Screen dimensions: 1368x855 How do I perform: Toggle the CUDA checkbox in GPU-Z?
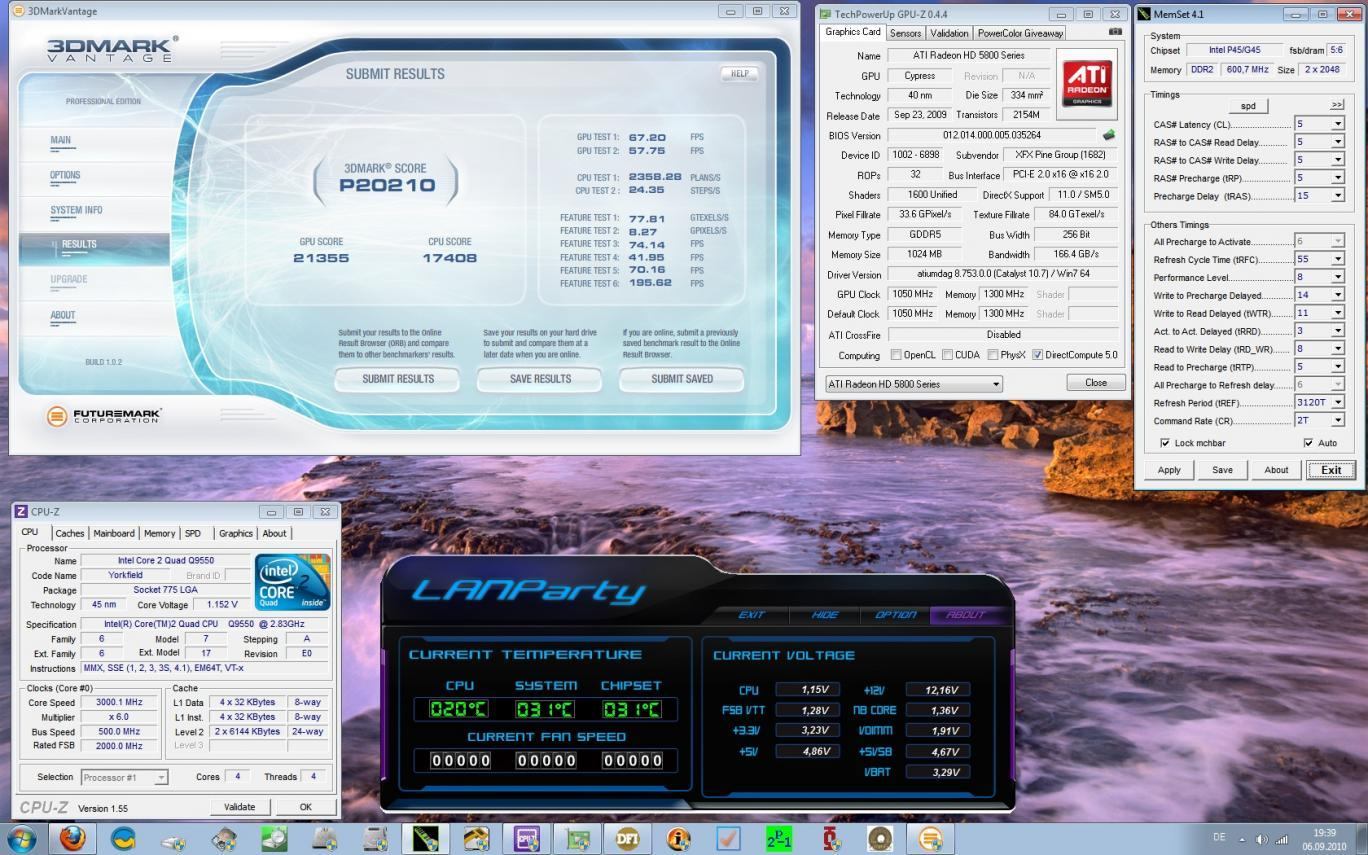pos(947,355)
